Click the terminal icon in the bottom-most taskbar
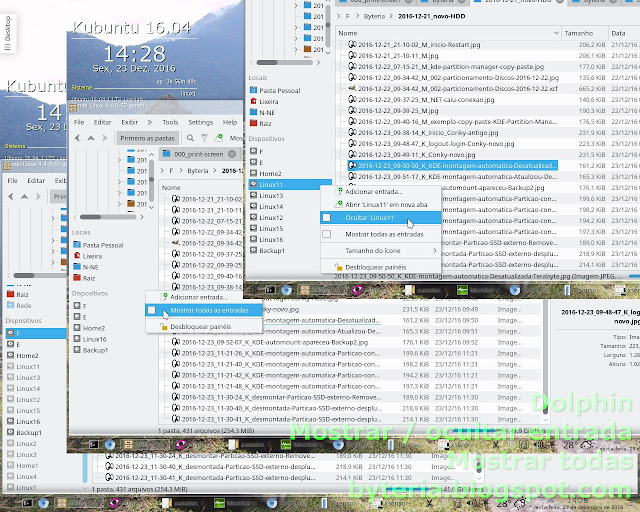Viewport: 640px width, 512px height. click(x=27, y=503)
